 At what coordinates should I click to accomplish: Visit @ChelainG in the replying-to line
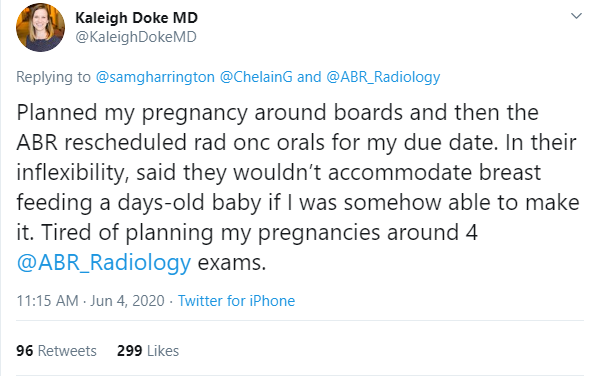click(x=256, y=77)
